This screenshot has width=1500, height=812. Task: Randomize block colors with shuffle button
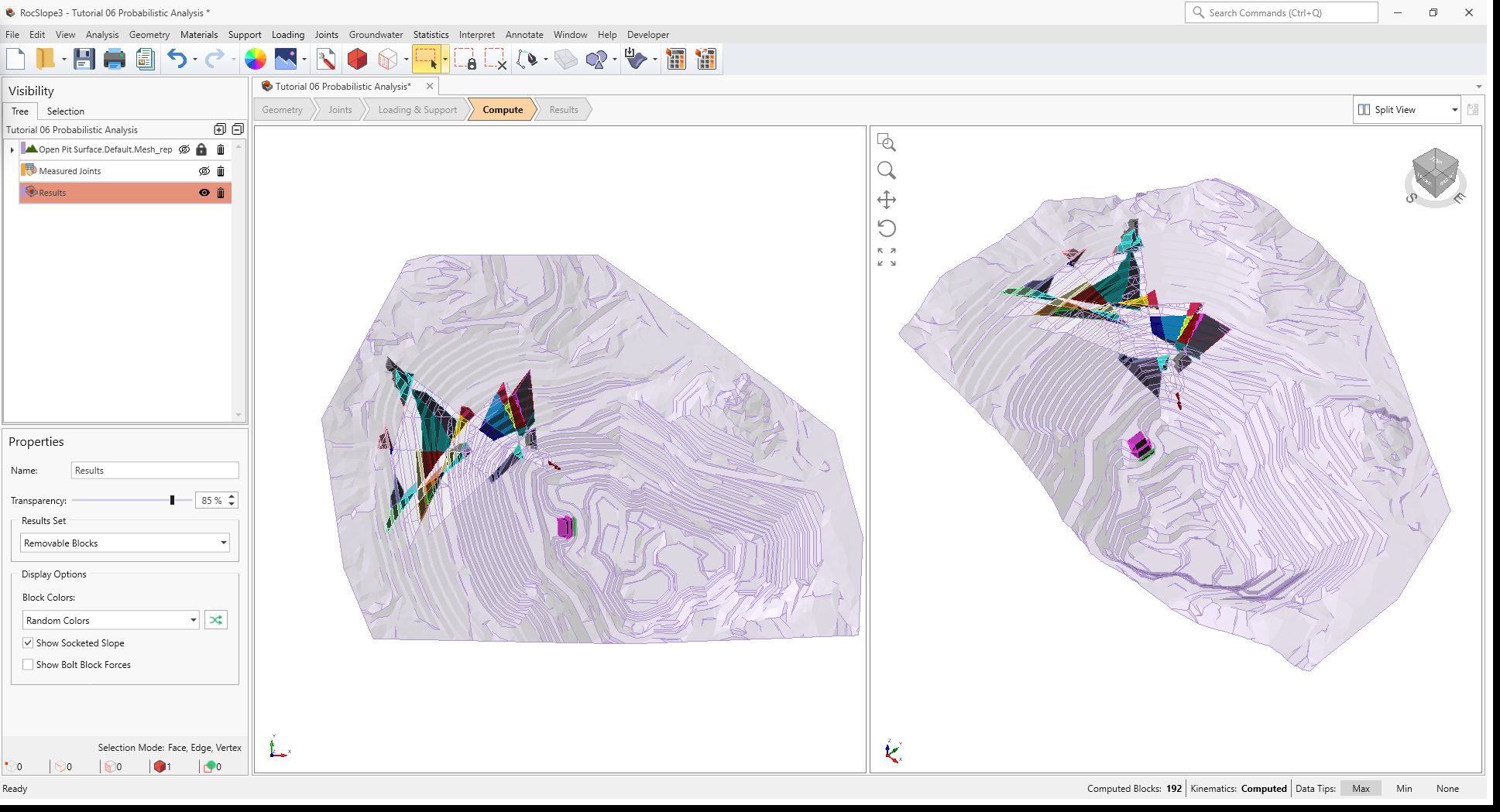click(216, 620)
